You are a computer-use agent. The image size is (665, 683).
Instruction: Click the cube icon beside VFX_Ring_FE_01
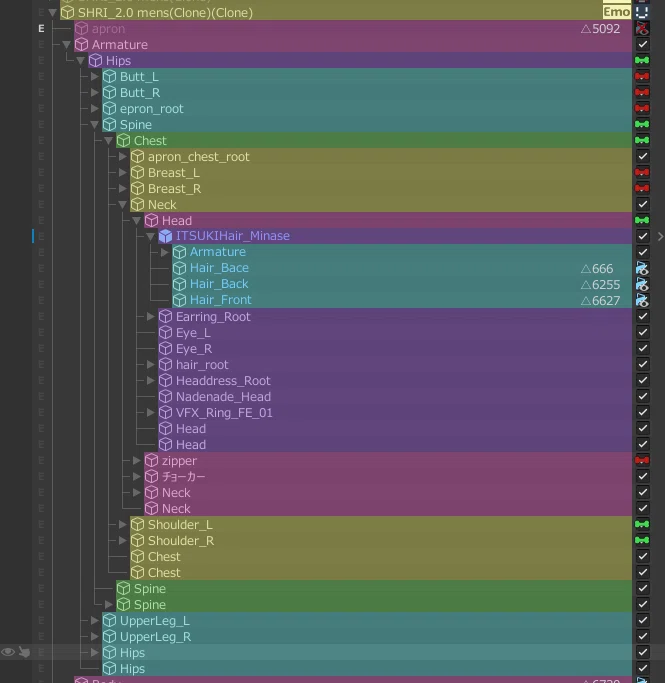pyautogui.click(x=165, y=413)
